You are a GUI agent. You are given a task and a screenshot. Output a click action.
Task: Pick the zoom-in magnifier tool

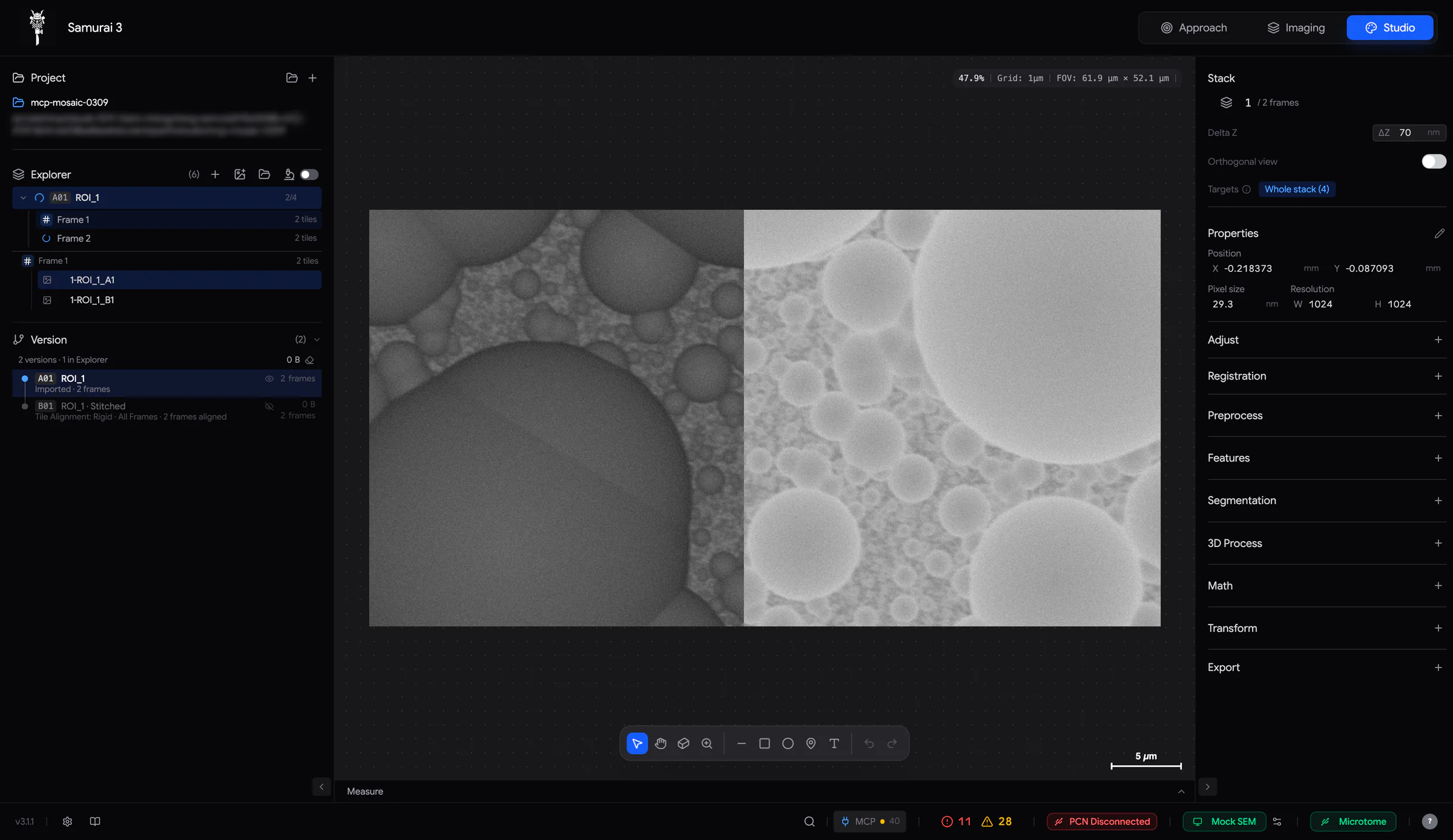point(707,743)
